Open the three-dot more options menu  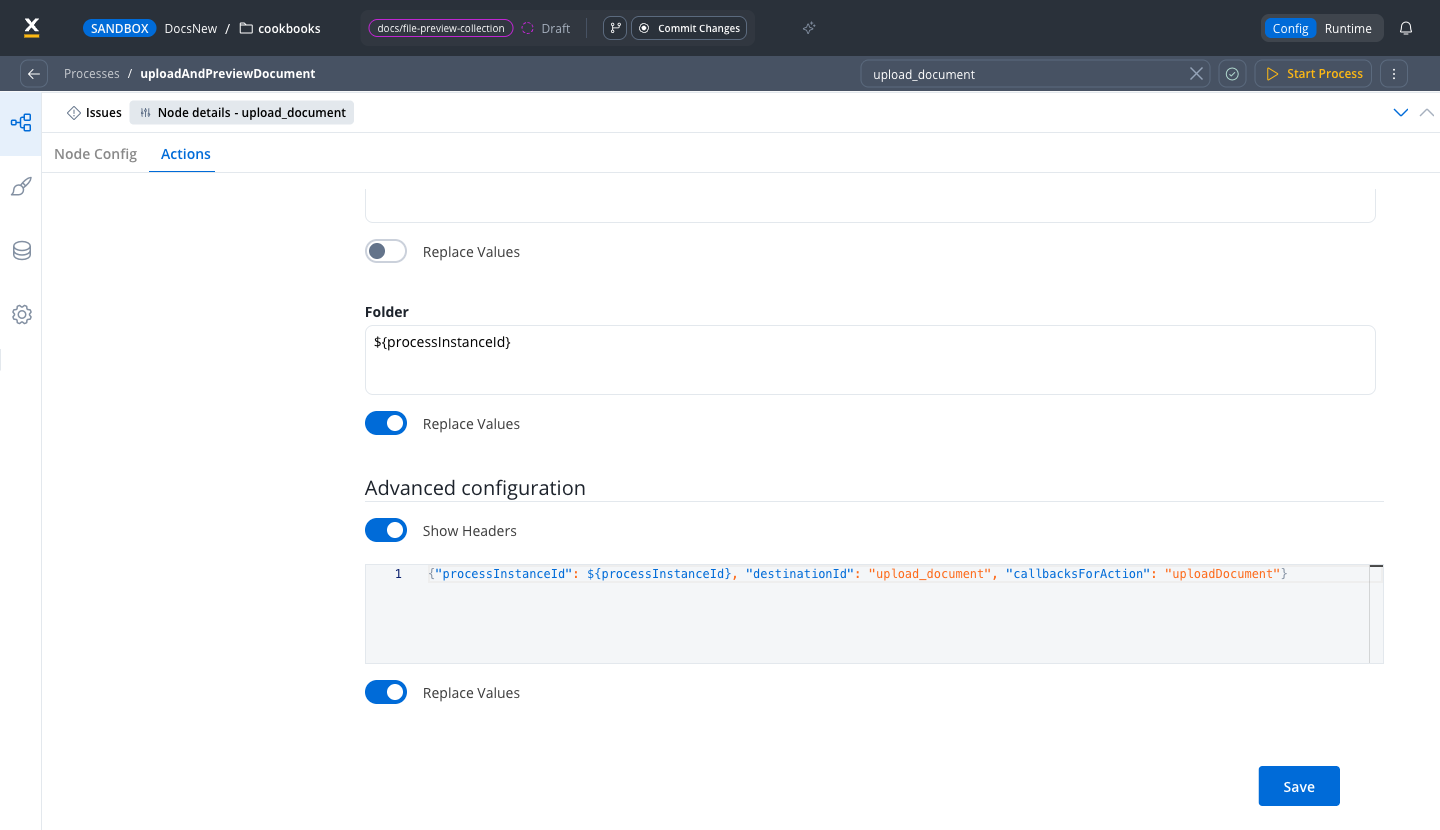pos(1394,74)
